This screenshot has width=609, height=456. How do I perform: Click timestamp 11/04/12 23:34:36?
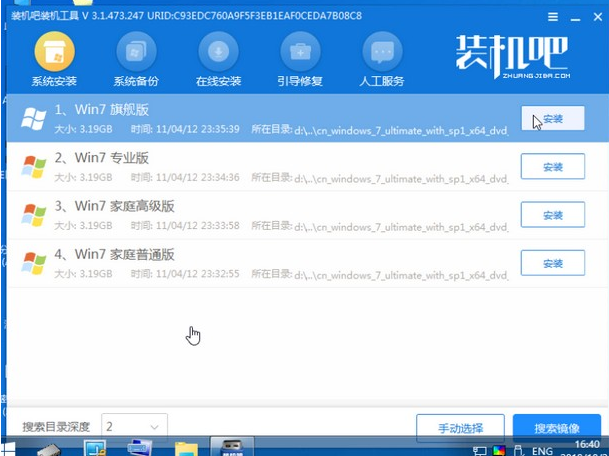197,178
